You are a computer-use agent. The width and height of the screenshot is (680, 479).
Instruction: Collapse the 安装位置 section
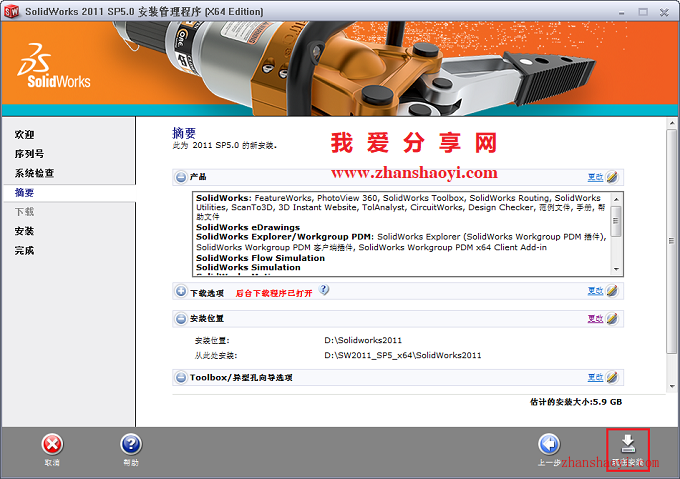coord(181,319)
